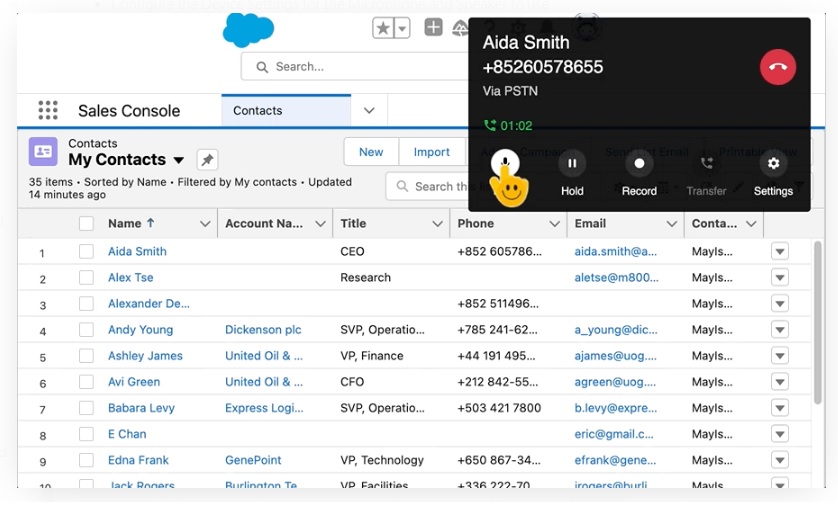Screen dimensions: 838x507
Task: Select the Alex Tse row checkbox
Action: (86, 277)
